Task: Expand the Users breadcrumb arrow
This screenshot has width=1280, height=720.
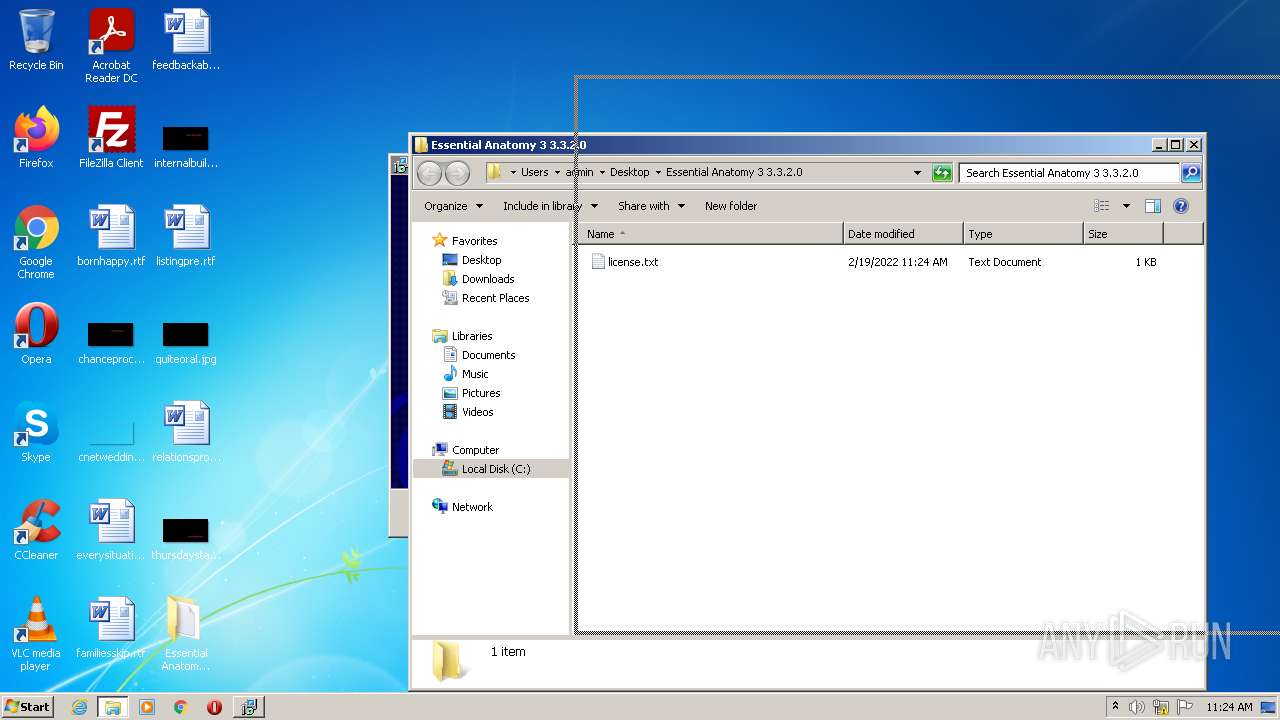Action: click(x=557, y=172)
